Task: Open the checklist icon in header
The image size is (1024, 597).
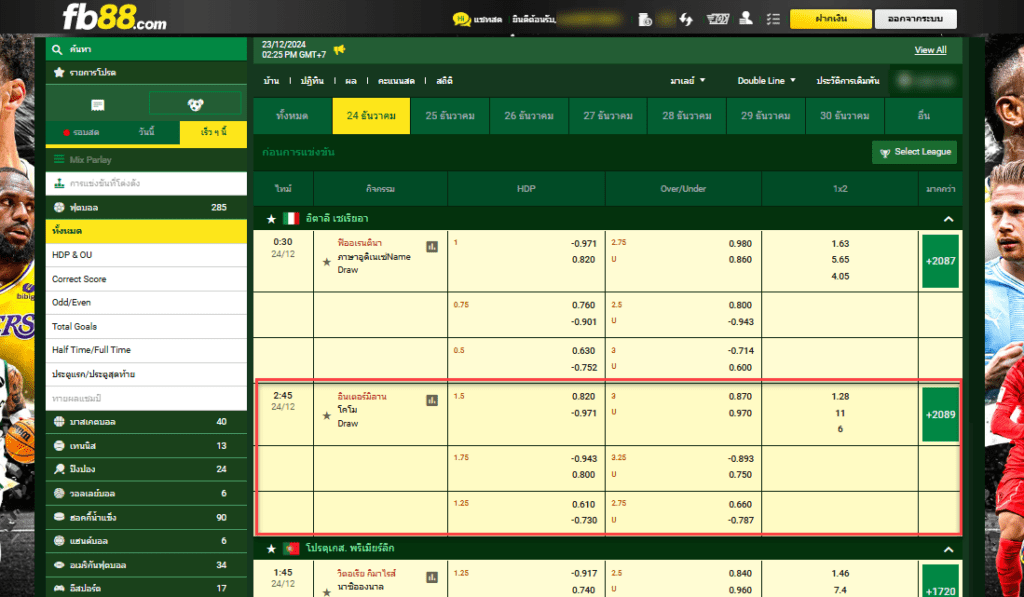Action: tap(773, 19)
